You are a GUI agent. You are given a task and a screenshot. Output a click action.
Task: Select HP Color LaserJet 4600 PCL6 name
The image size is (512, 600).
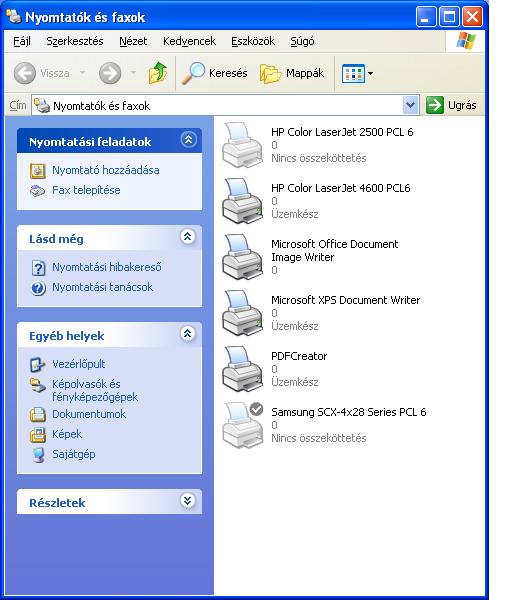[x=341, y=188]
